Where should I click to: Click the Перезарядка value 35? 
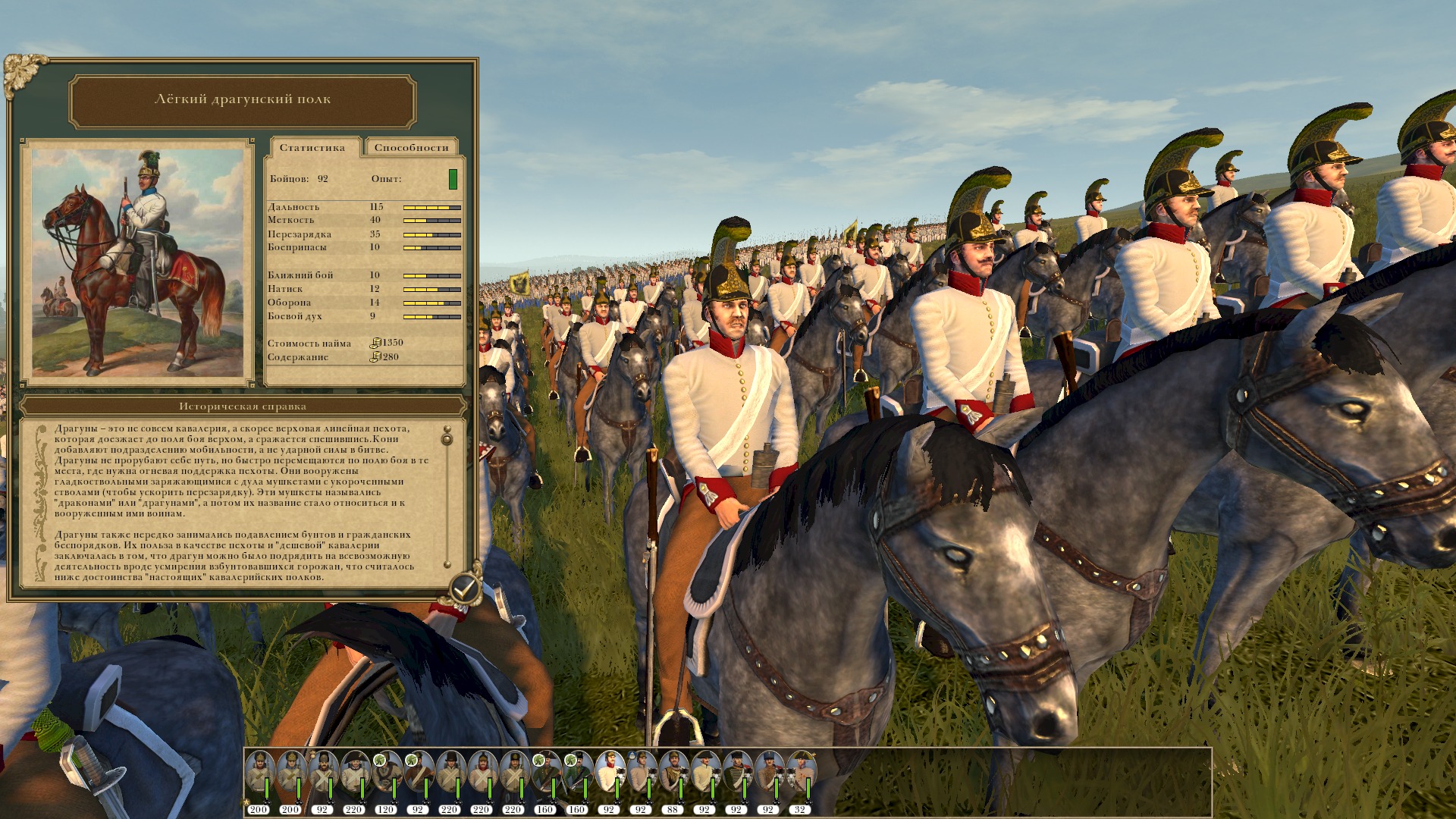375,234
